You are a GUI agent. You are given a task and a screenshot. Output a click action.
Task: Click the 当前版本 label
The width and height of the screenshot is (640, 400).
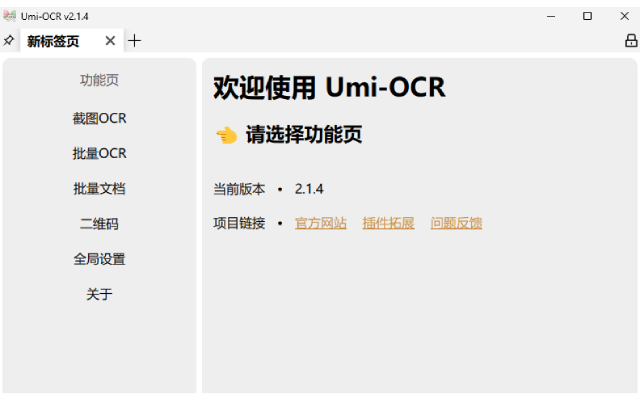[x=239, y=189]
